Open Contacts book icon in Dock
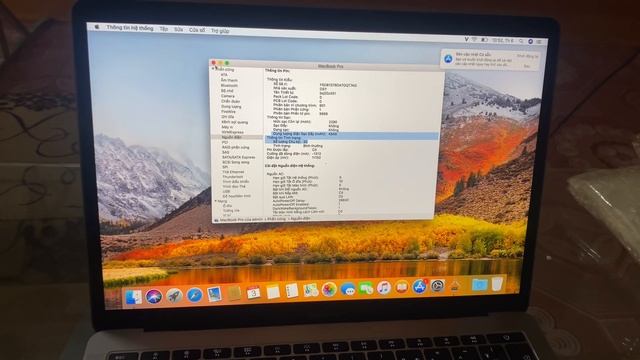The height and width of the screenshot is (360, 640). [x=234, y=293]
